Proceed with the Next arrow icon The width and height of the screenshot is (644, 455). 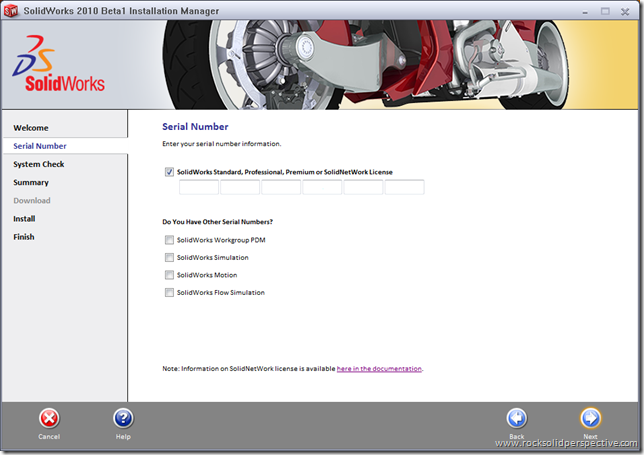coord(591,419)
